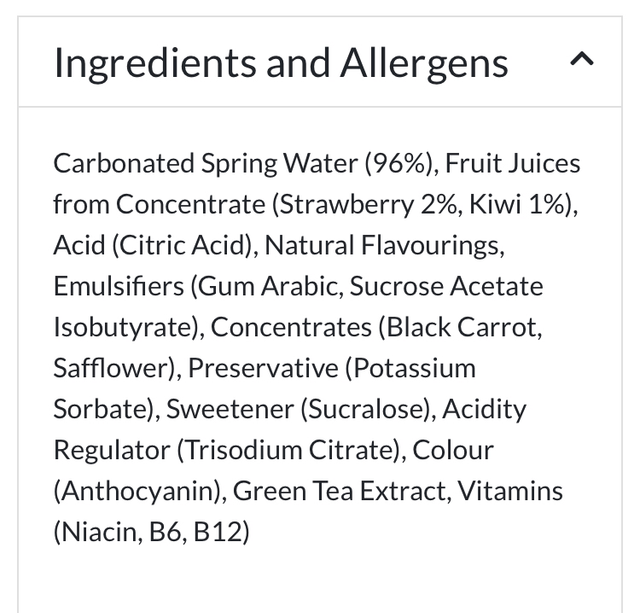The height and width of the screenshot is (613, 640).
Task: Click the text Carbonated Spring Water (96%)
Action: [244, 163]
